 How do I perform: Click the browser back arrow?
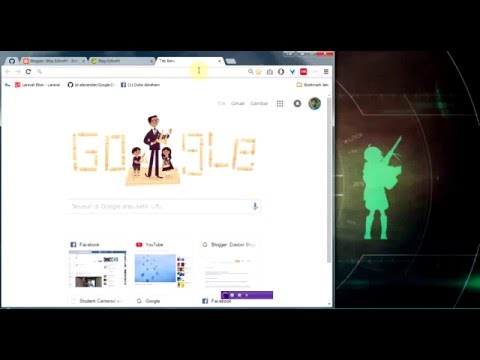(x=8, y=72)
